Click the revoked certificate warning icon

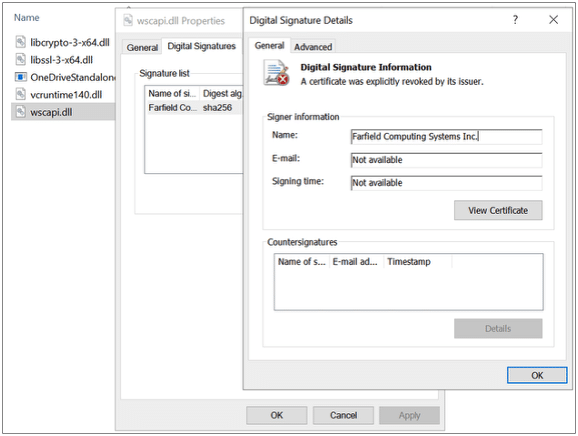point(276,73)
